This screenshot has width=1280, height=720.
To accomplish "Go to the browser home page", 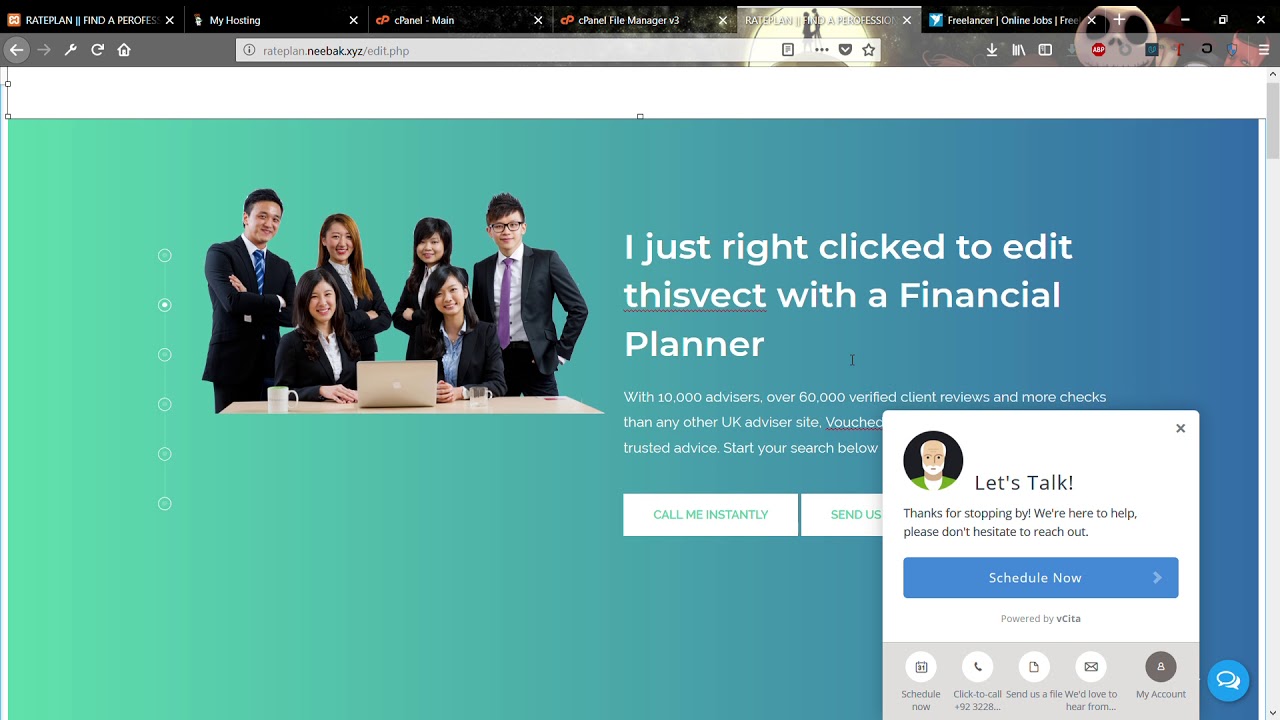I will pos(124,50).
